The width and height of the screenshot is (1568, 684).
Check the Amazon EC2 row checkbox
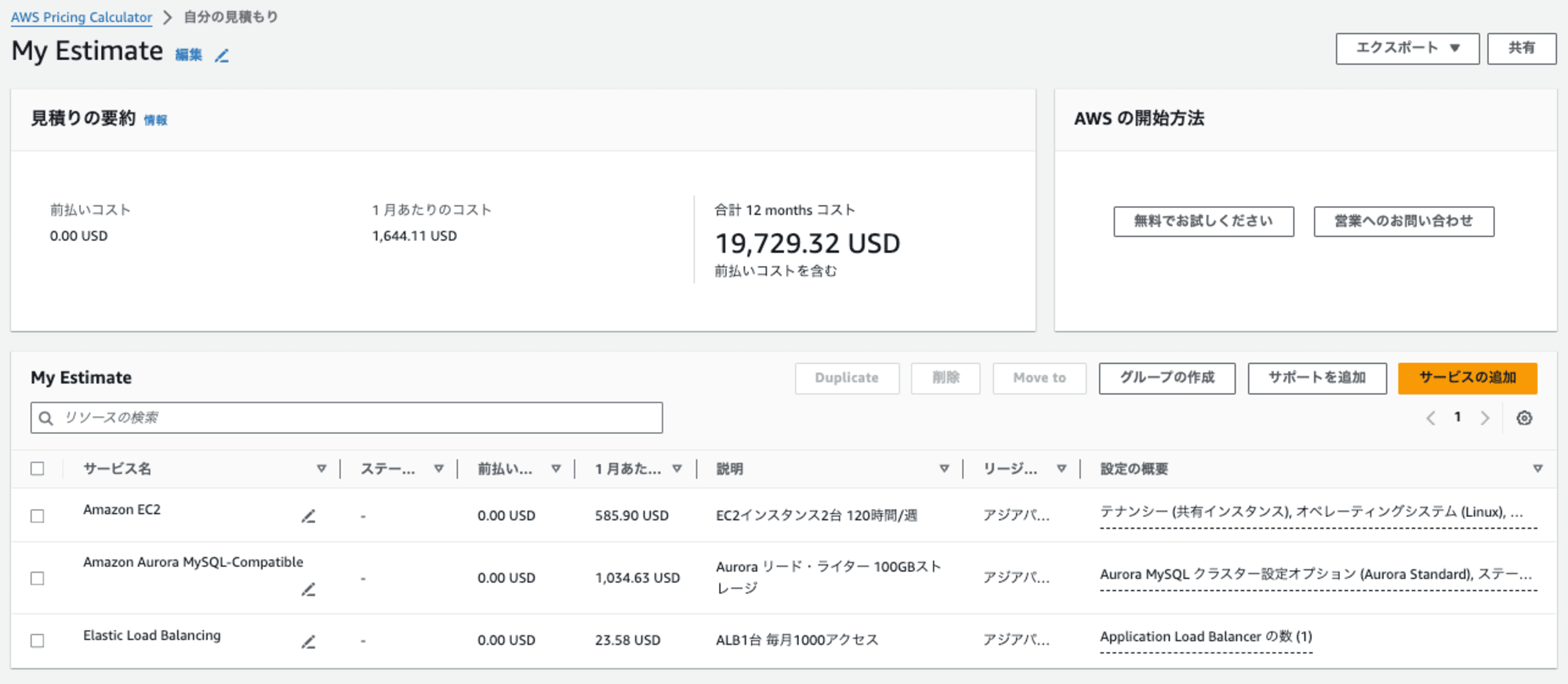[37, 515]
